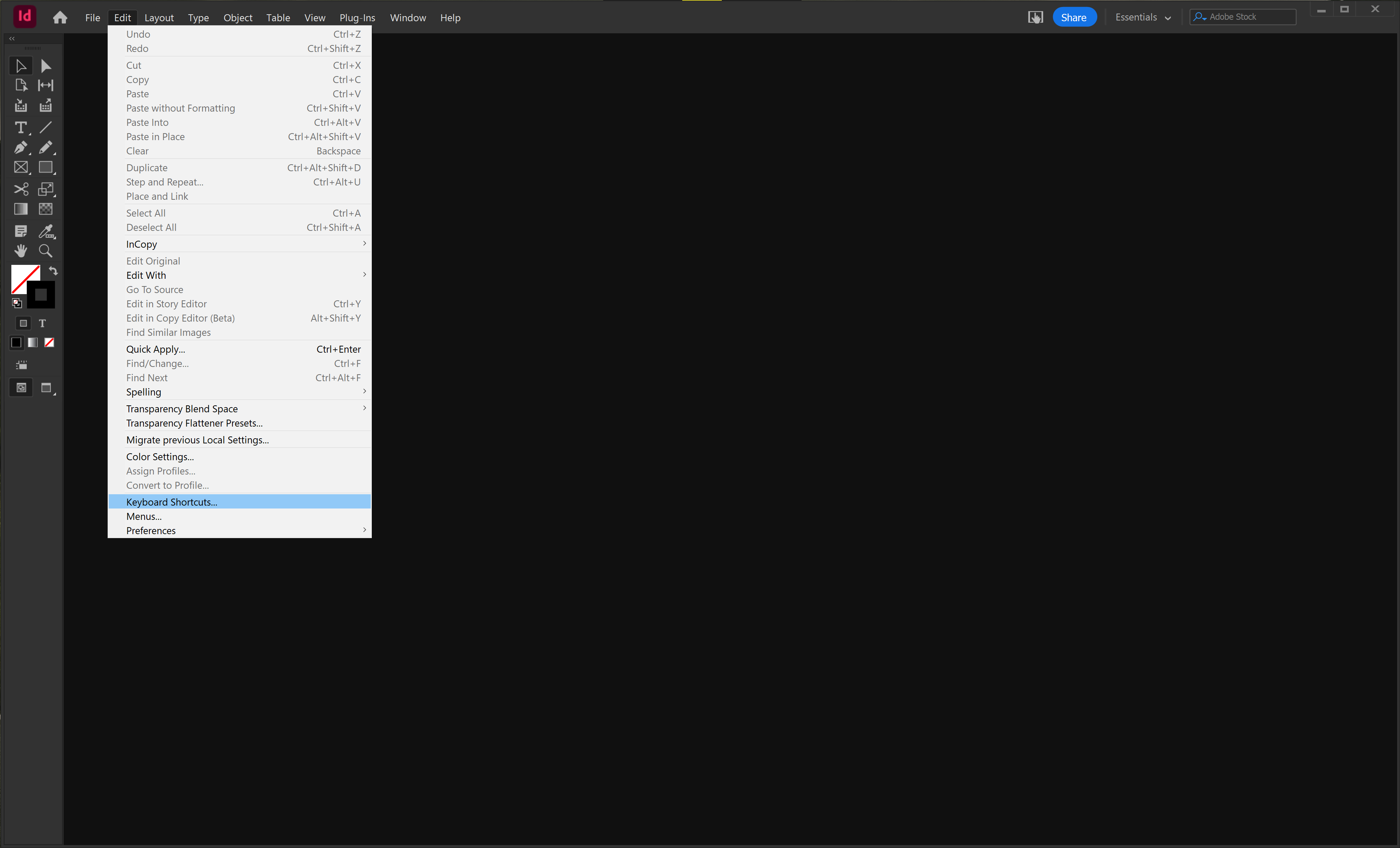Viewport: 1400px width, 848px height.
Task: Swap fill and stroke colors
Action: pyautogui.click(x=53, y=271)
